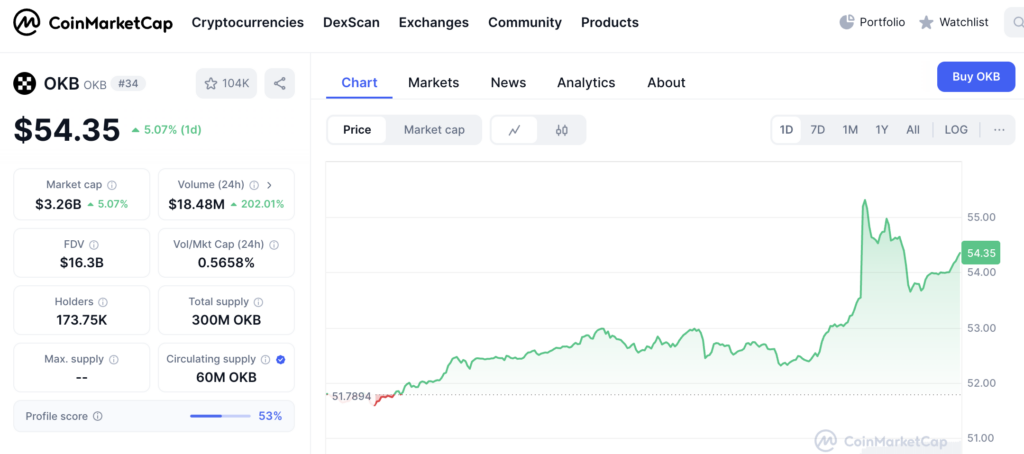Select the Market cap toggle
Viewport: 1024px width, 454px height.
[x=434, y=130]
